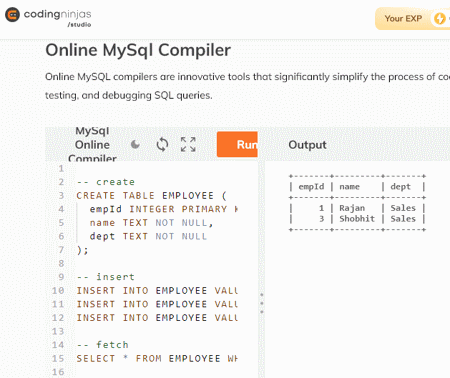The height and width of the screenshot is (378, 450).
Task: Place cursor on the CREATE TABLE EMPLOYEE line
Action: [151, 196]
